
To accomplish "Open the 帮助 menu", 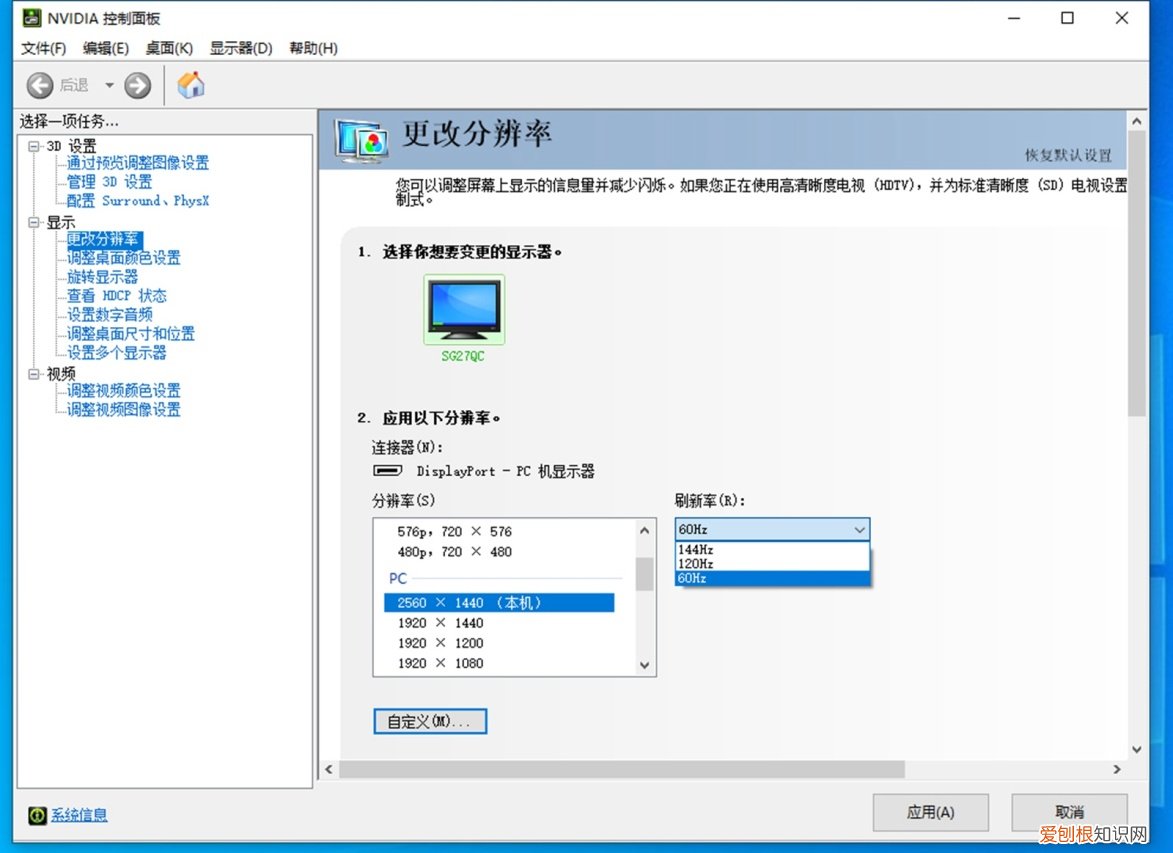I will 313,48.
